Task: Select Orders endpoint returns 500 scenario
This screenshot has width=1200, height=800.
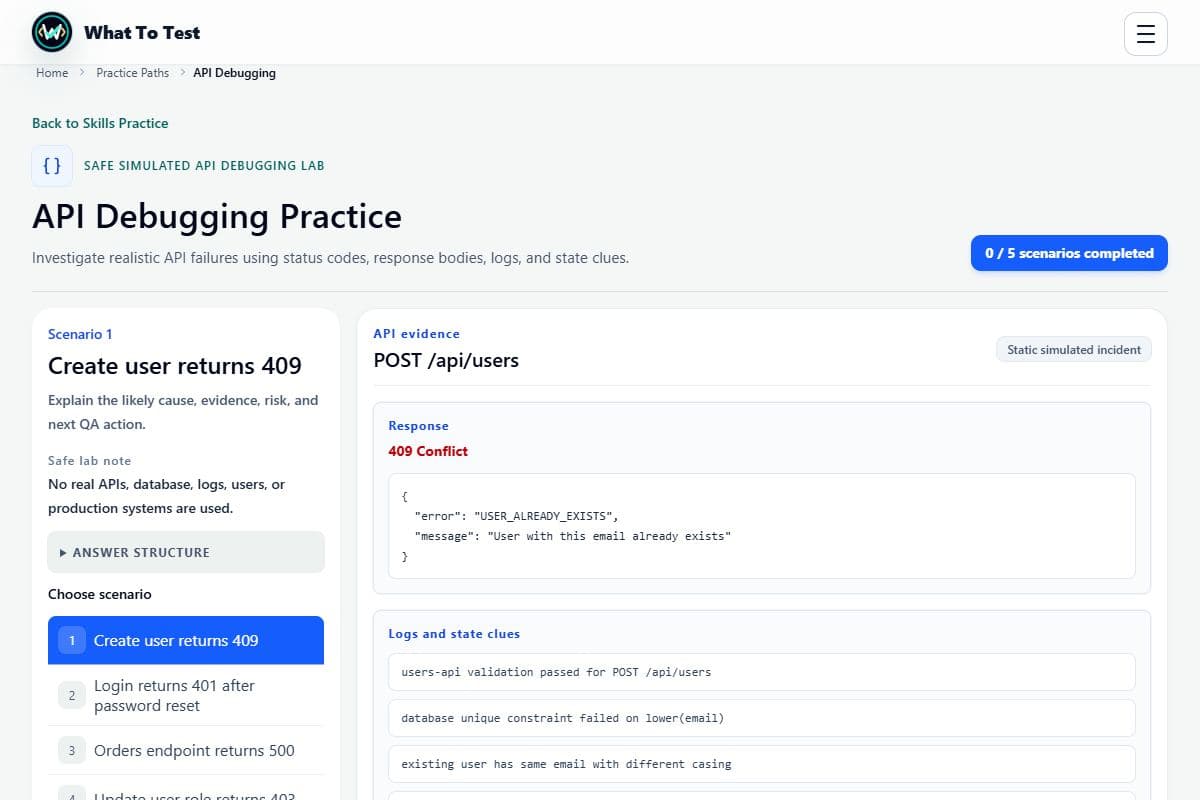Action: pos(186,750)
